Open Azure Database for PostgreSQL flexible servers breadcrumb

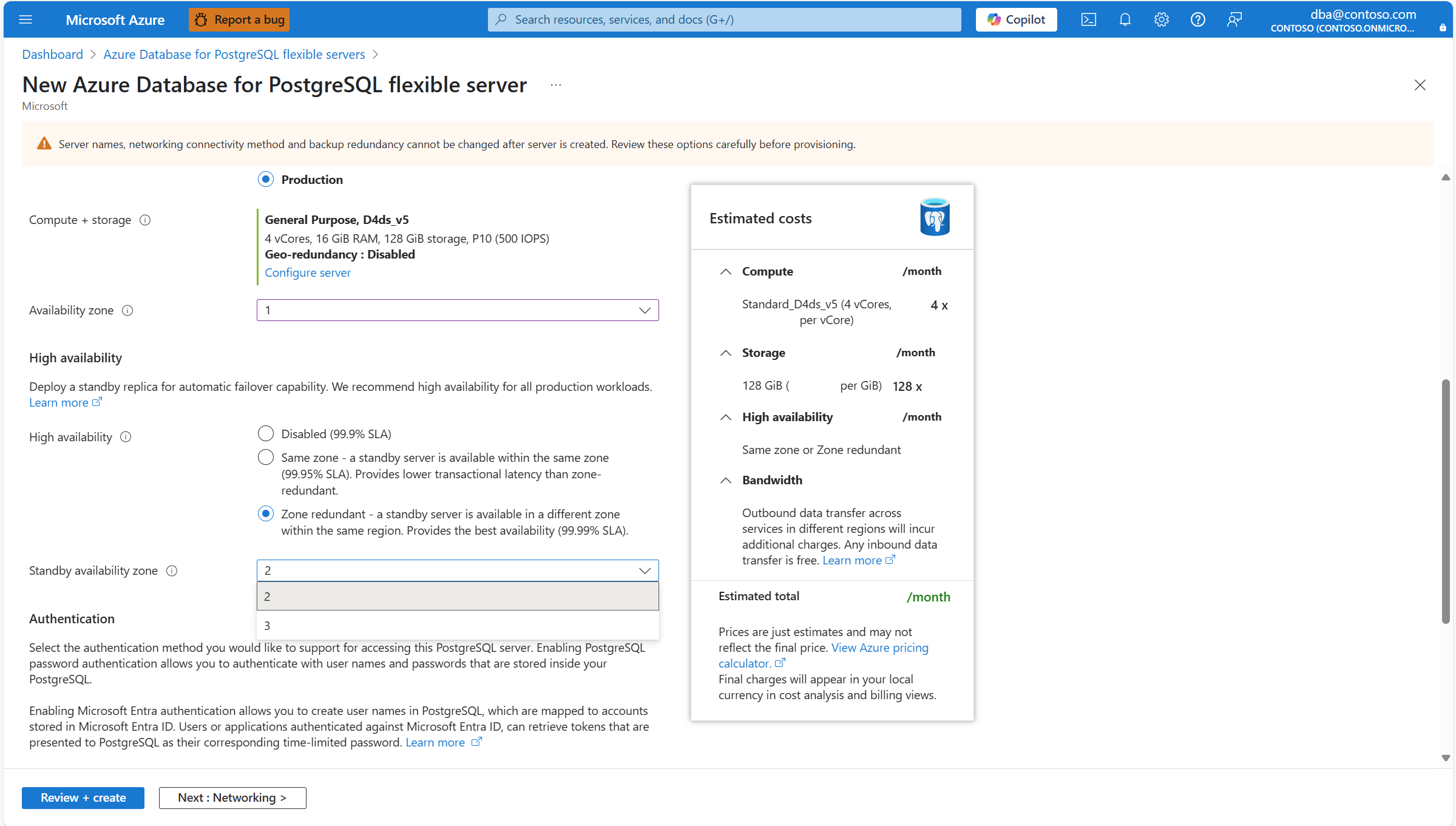234,55
